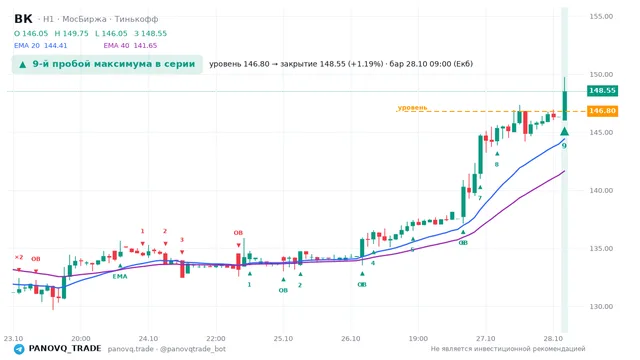Click the 26.10 date label
Image resolution: width=640 pixels, height=360 pixels.
click(x=351, y=338)
